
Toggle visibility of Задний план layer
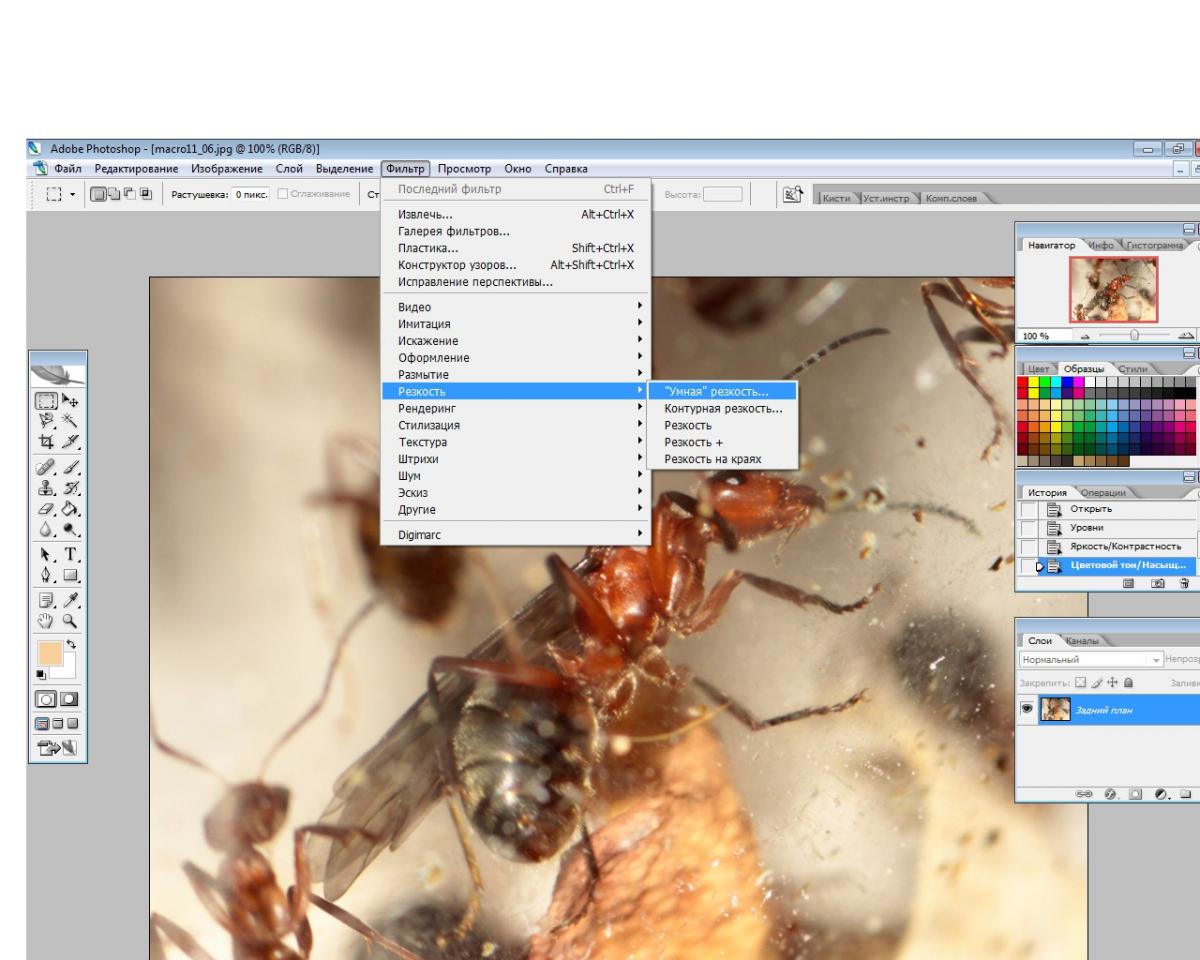click(1027, 710)
